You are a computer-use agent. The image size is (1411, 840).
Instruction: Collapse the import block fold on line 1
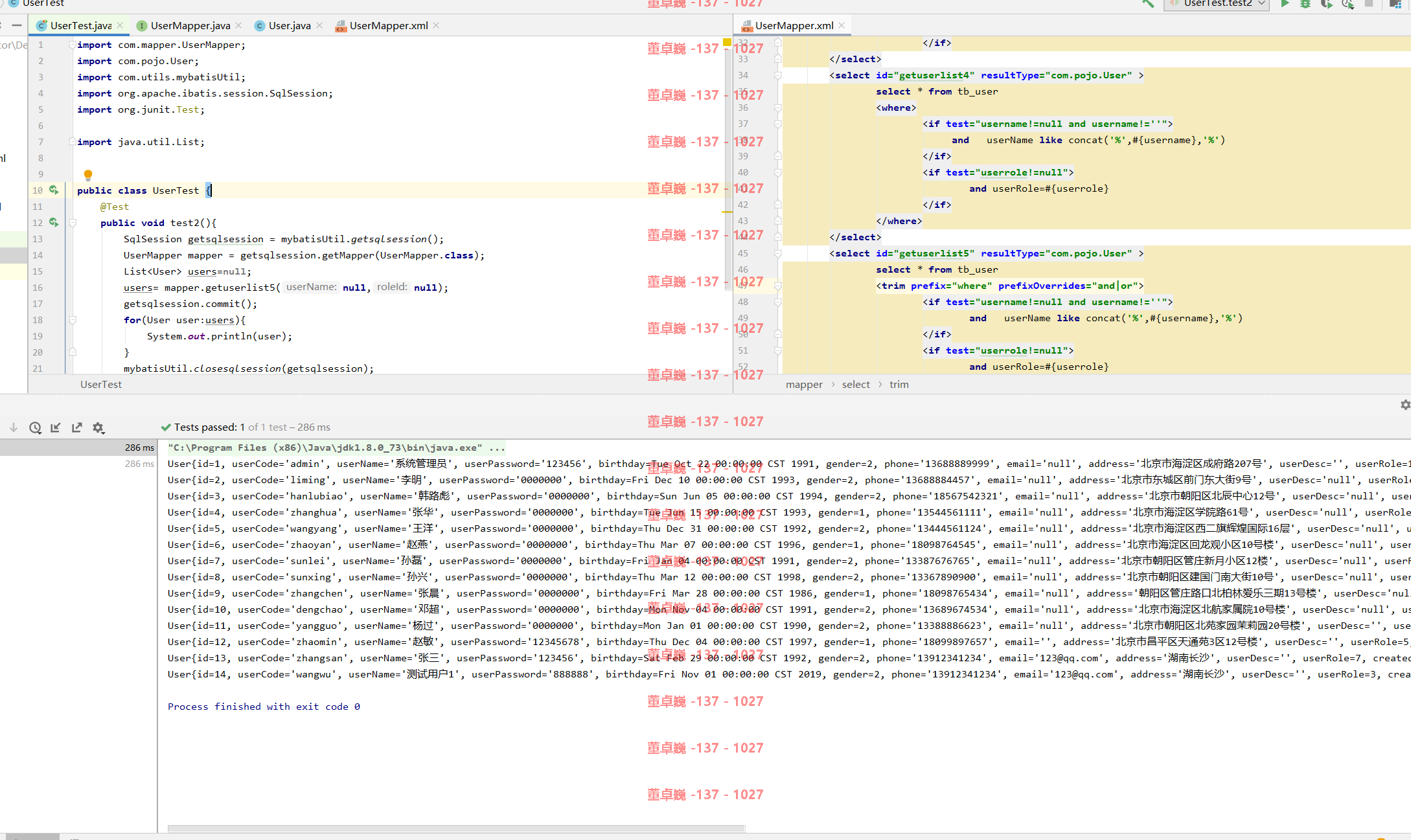click(x=72, y=45)
